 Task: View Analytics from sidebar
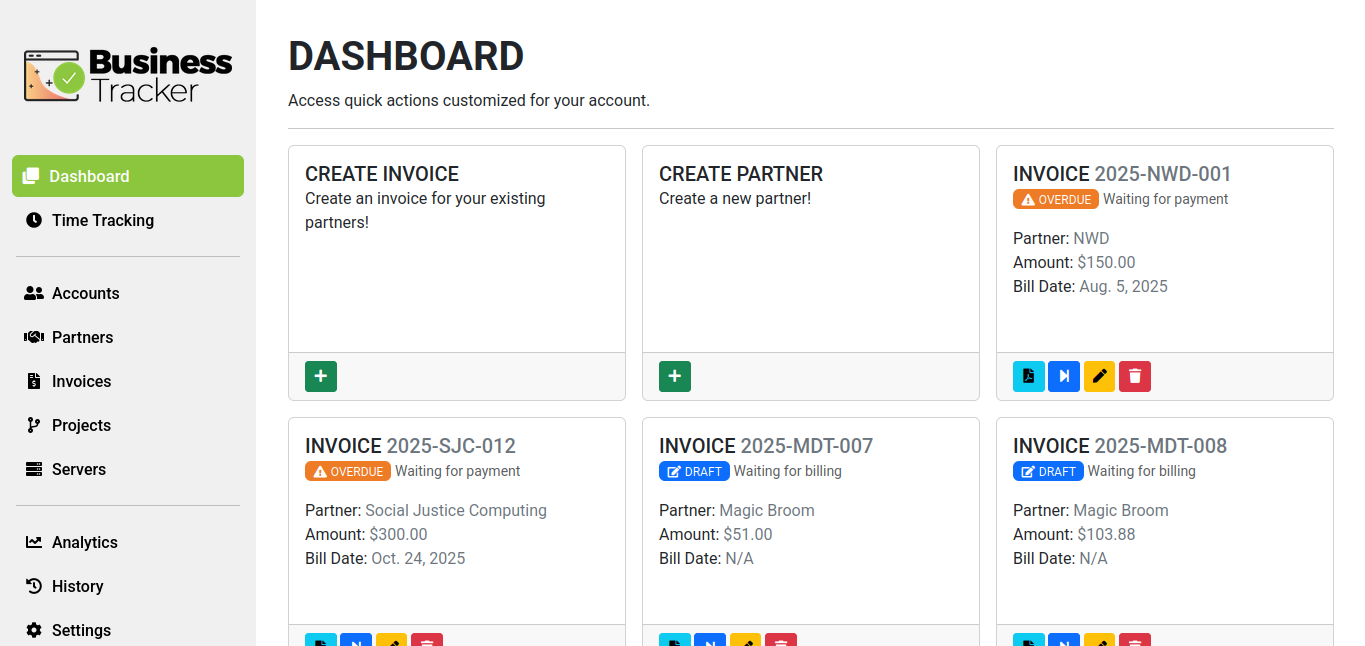[x=84, y=542]
